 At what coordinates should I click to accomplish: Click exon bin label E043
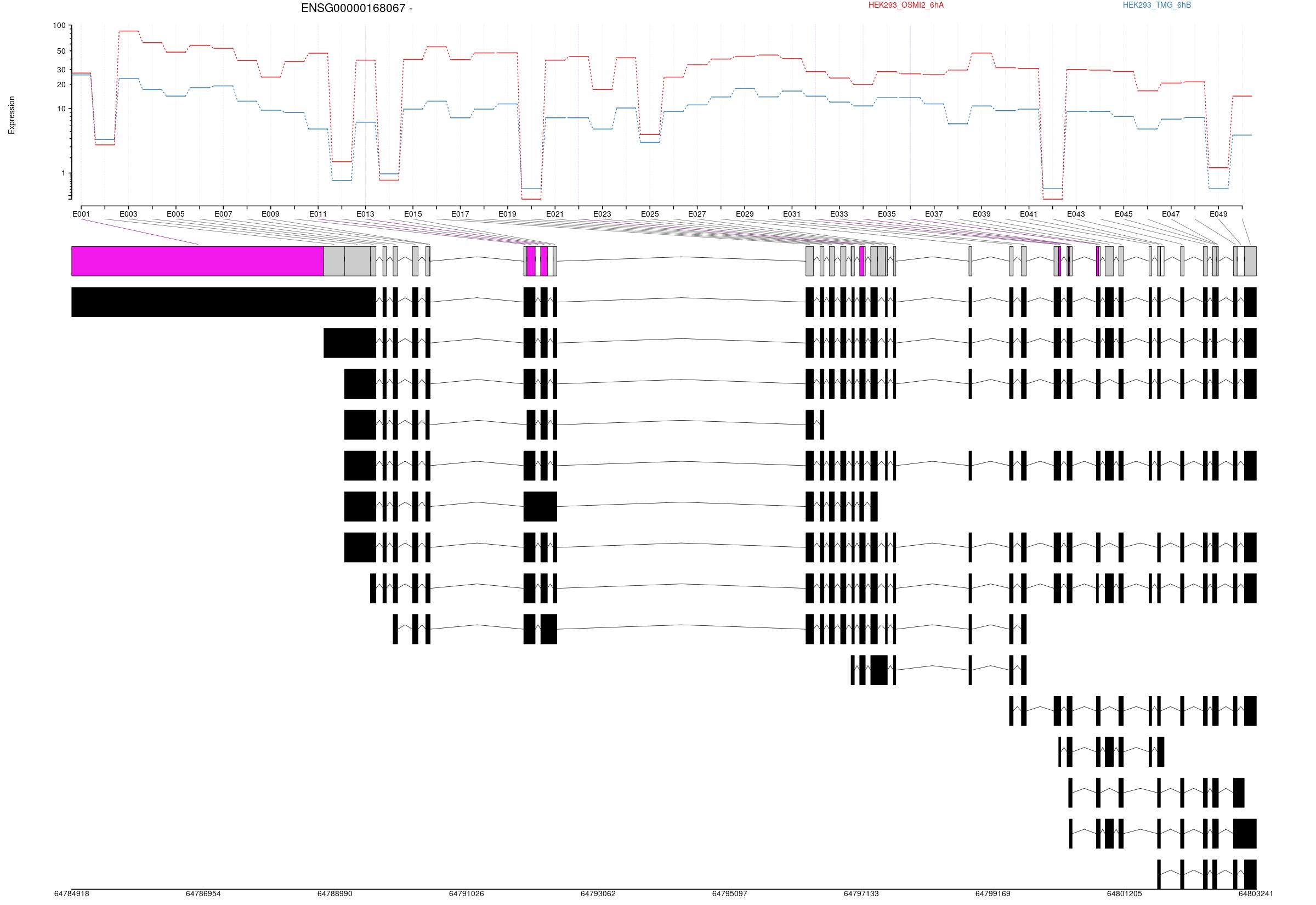click(1076, 214)
